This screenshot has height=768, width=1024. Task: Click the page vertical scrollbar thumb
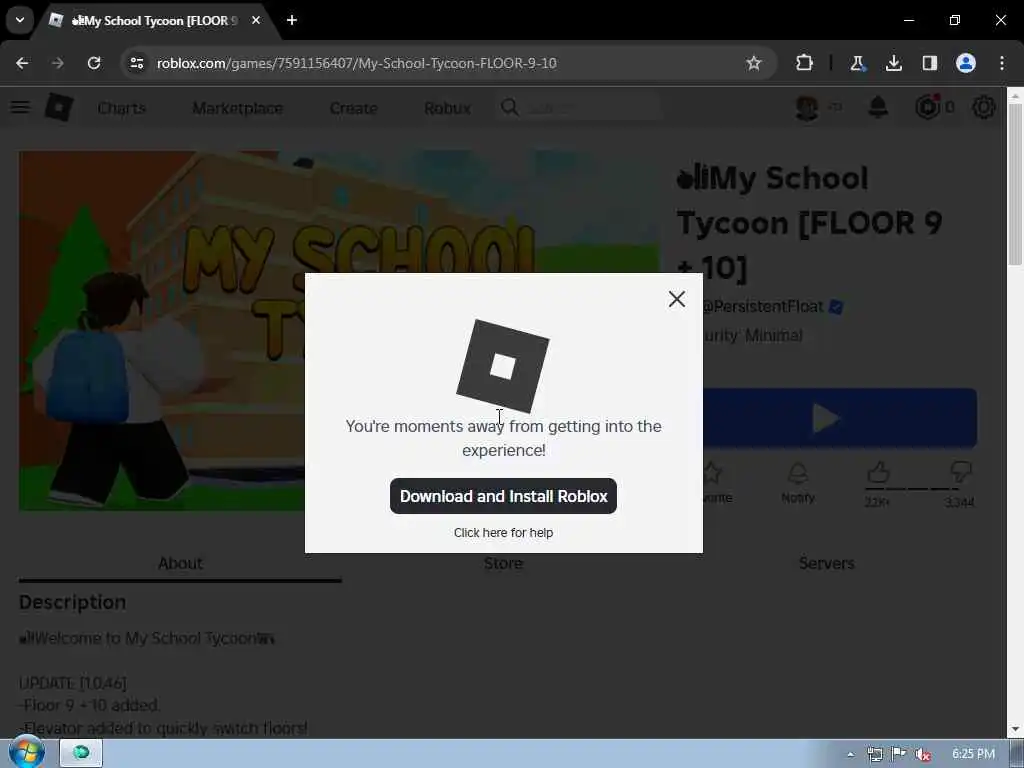(1015, 184)
